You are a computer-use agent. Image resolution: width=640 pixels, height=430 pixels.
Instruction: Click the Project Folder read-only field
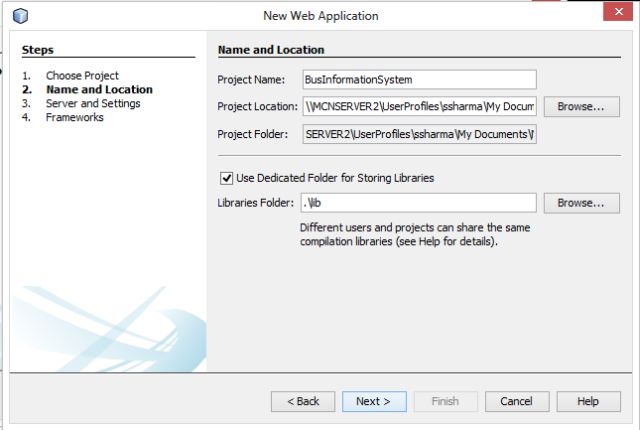click(x=419, y=134)
